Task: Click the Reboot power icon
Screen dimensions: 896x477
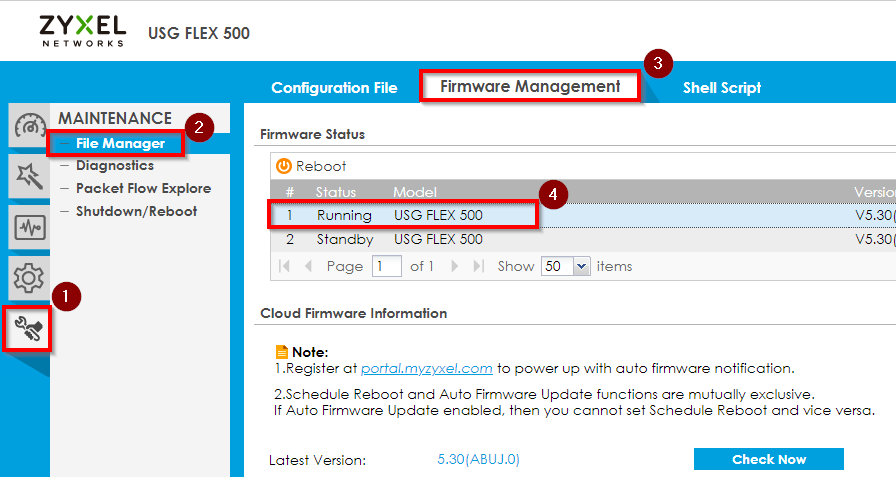Action: (283, 166)
